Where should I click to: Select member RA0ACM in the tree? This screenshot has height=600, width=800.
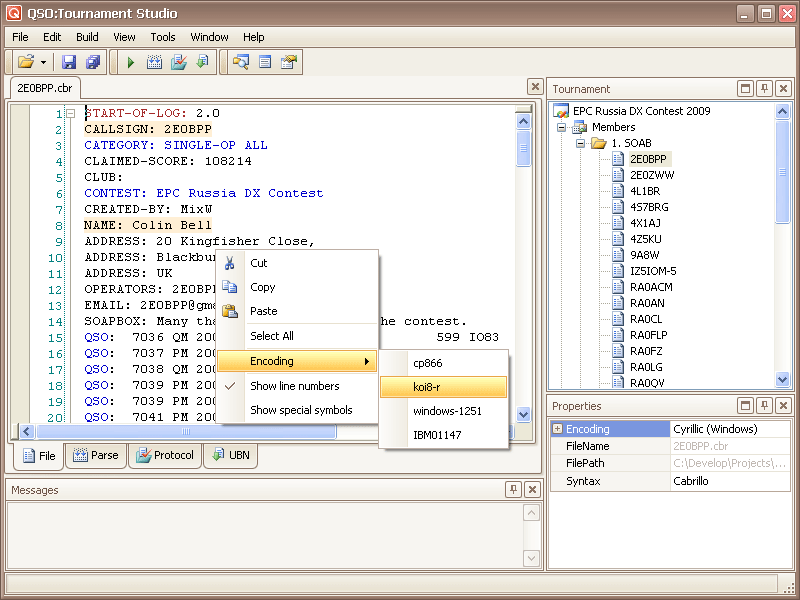click(x=651, y=287)
